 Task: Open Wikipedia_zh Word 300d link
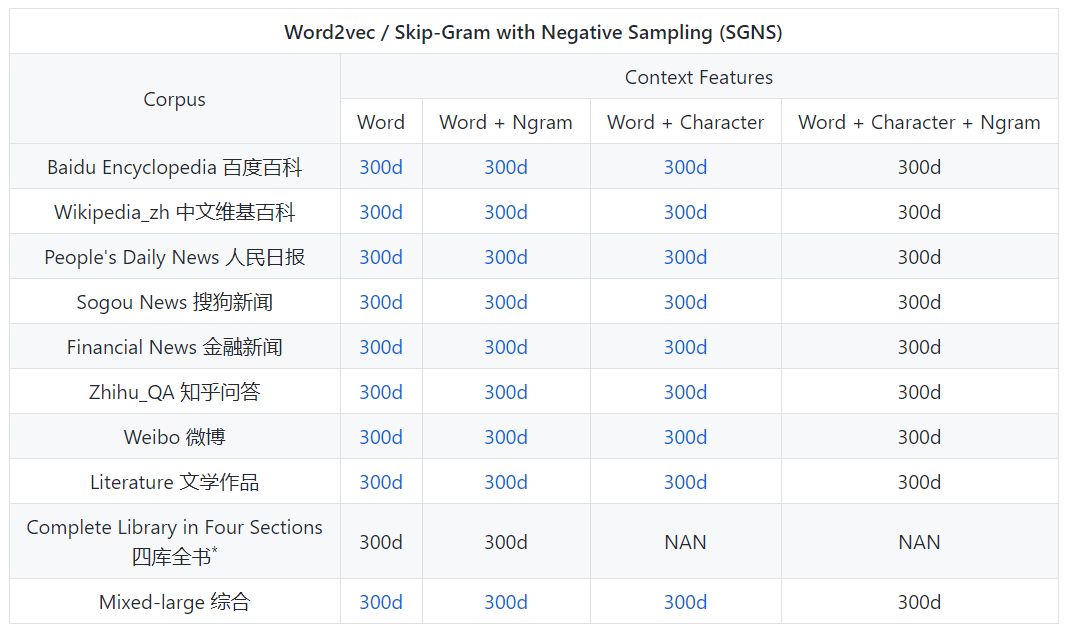tap(381, 212)
